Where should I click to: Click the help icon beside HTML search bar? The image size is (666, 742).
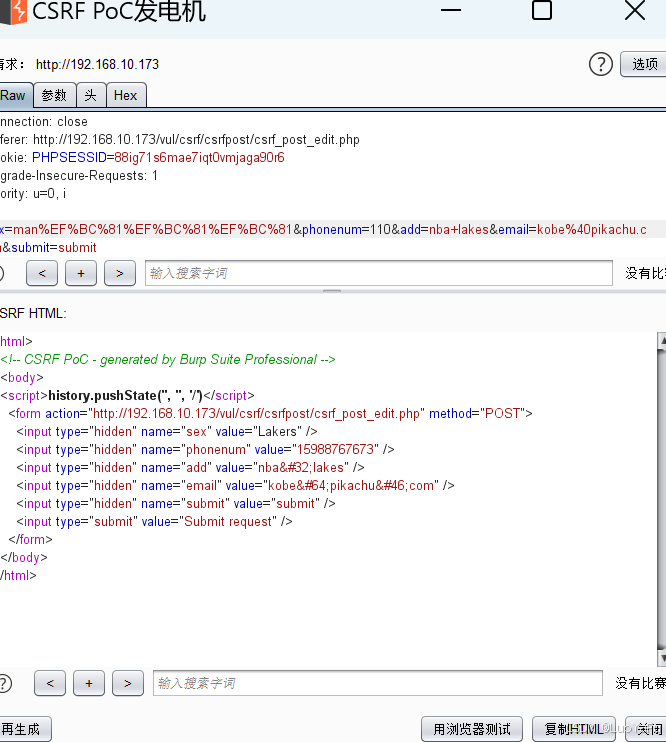4,683
